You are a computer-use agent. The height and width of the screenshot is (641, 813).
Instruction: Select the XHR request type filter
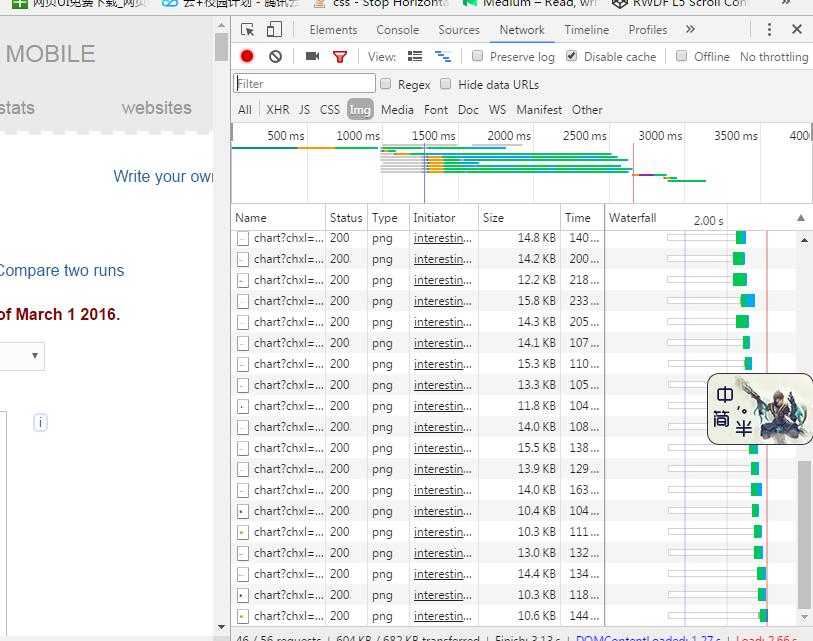click(278, 110)
